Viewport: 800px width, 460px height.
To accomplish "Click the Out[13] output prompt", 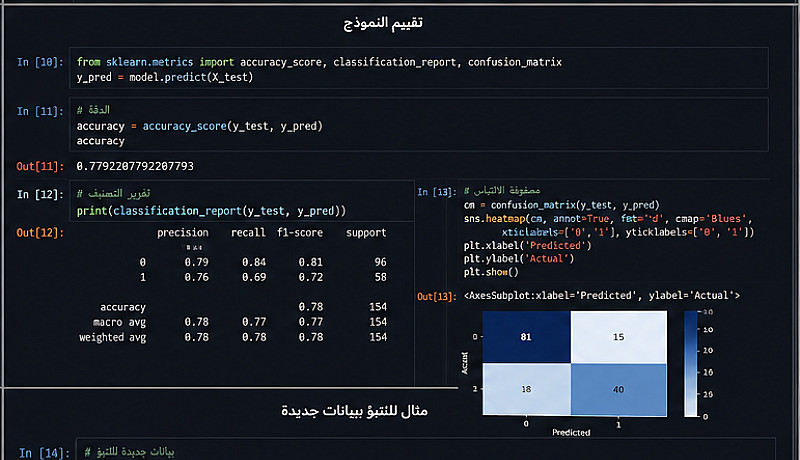I will pos(437,296).
